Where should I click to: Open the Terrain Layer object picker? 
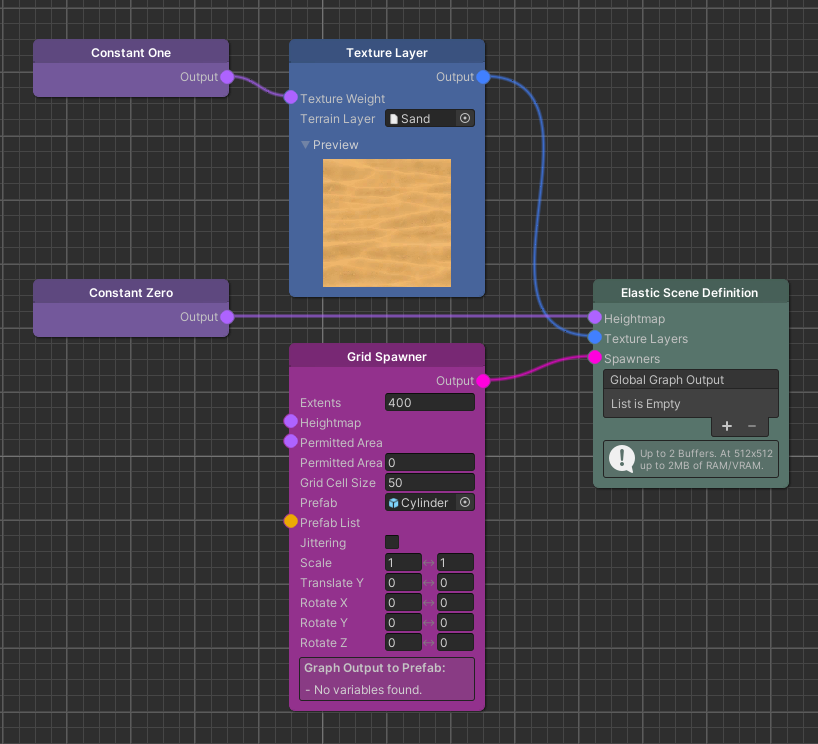pos(465,118)
